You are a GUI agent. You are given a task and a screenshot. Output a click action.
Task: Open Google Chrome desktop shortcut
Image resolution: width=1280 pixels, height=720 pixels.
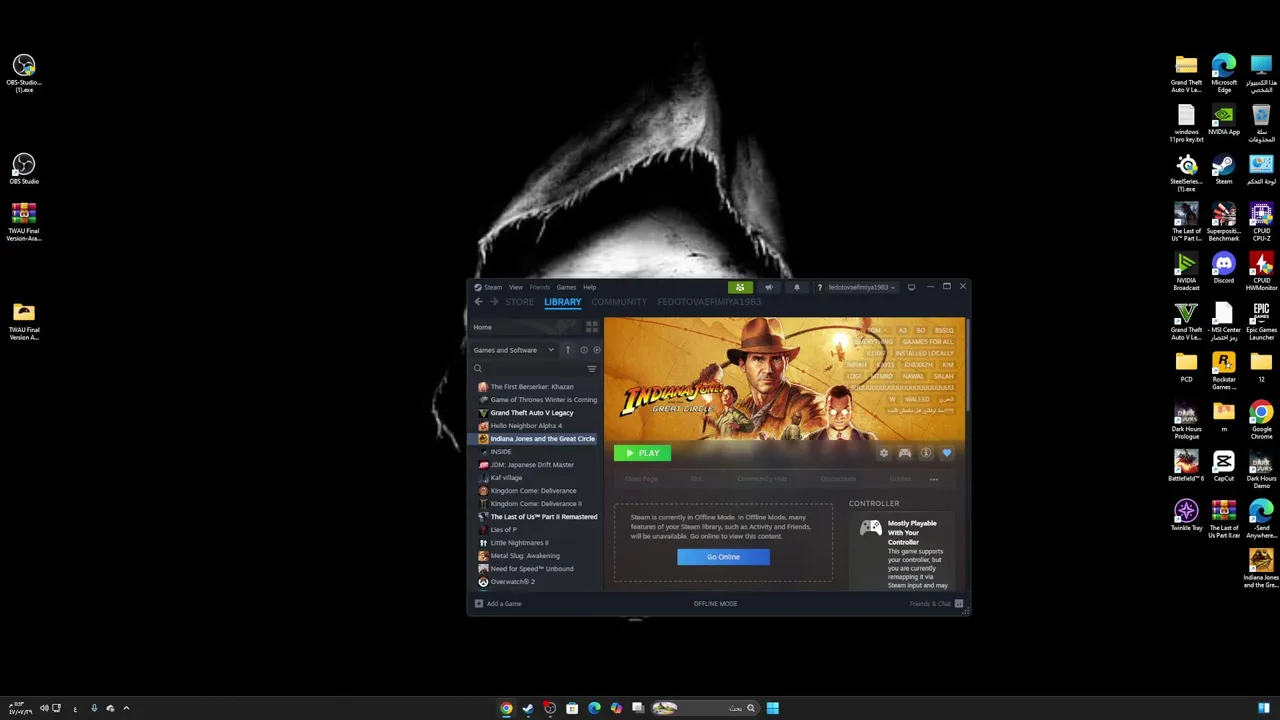point(1261,419)
